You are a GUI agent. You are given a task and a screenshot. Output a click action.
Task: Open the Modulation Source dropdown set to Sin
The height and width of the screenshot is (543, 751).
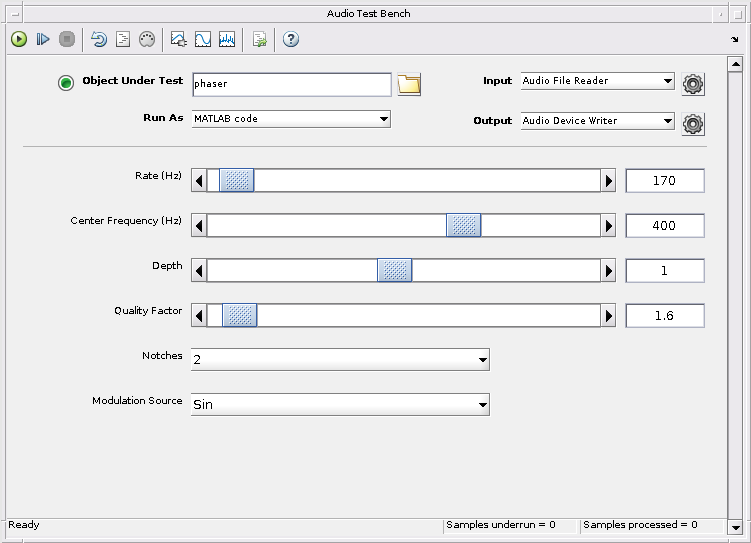tap(340, 405)
